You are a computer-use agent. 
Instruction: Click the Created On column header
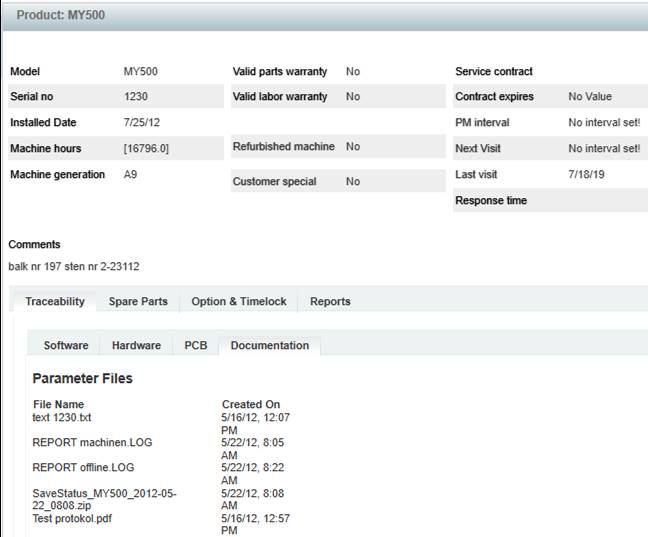251,404
